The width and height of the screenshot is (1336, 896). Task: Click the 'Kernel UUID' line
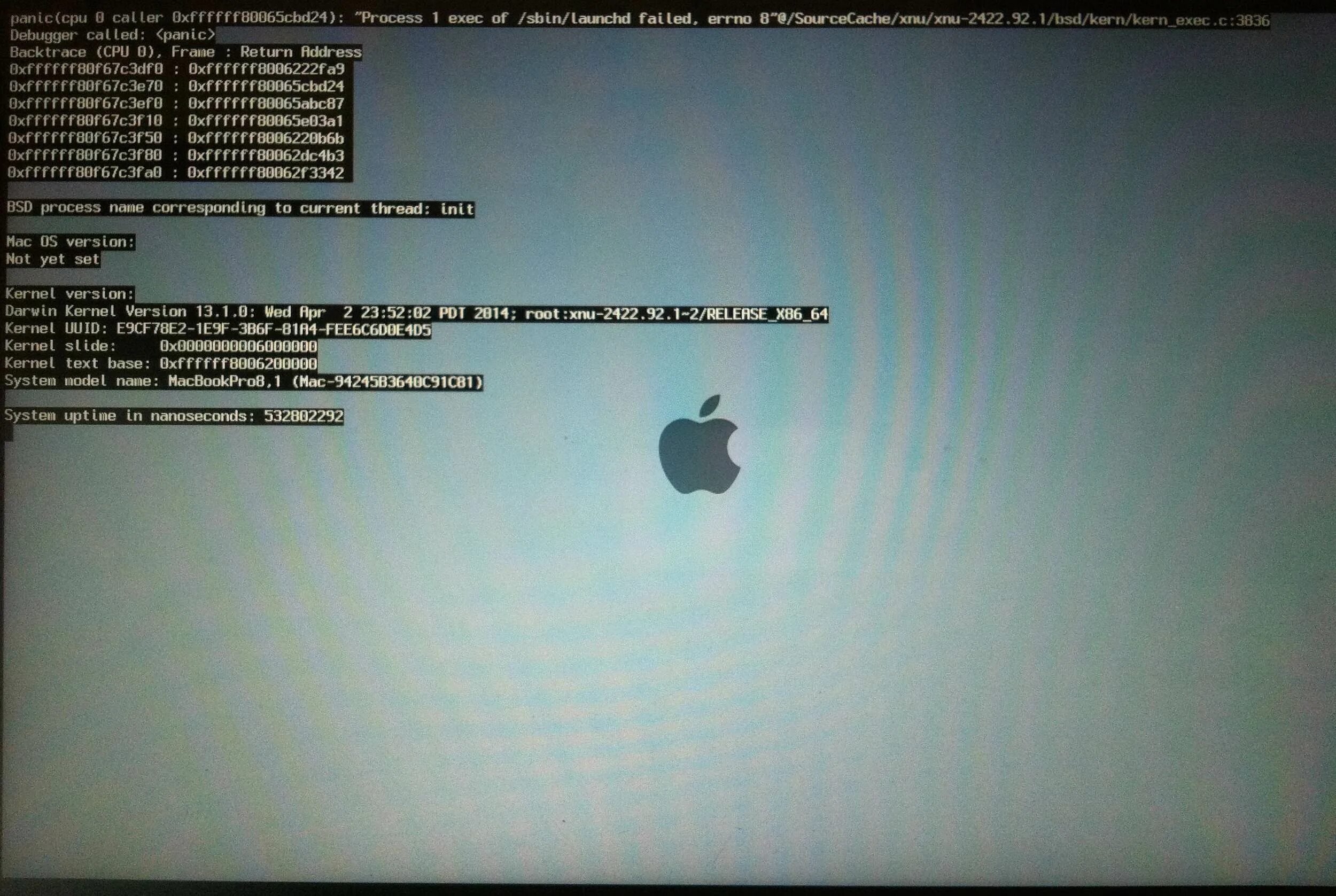pos(218,330)
